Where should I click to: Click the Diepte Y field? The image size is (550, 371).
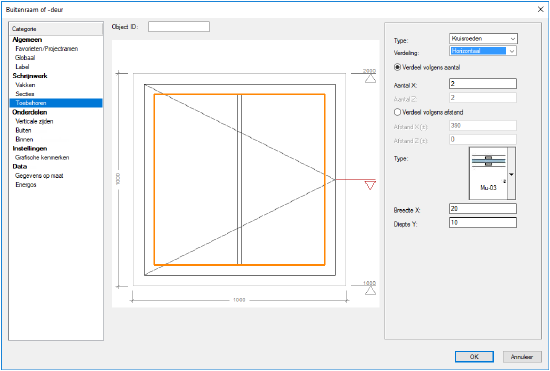point(483,223)
